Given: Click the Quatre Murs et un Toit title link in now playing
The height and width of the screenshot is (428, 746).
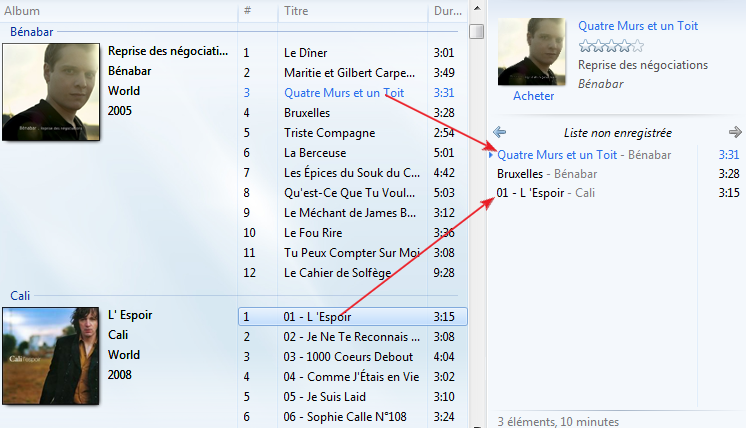Looking at the screenshot, I should tap(638, 26).
